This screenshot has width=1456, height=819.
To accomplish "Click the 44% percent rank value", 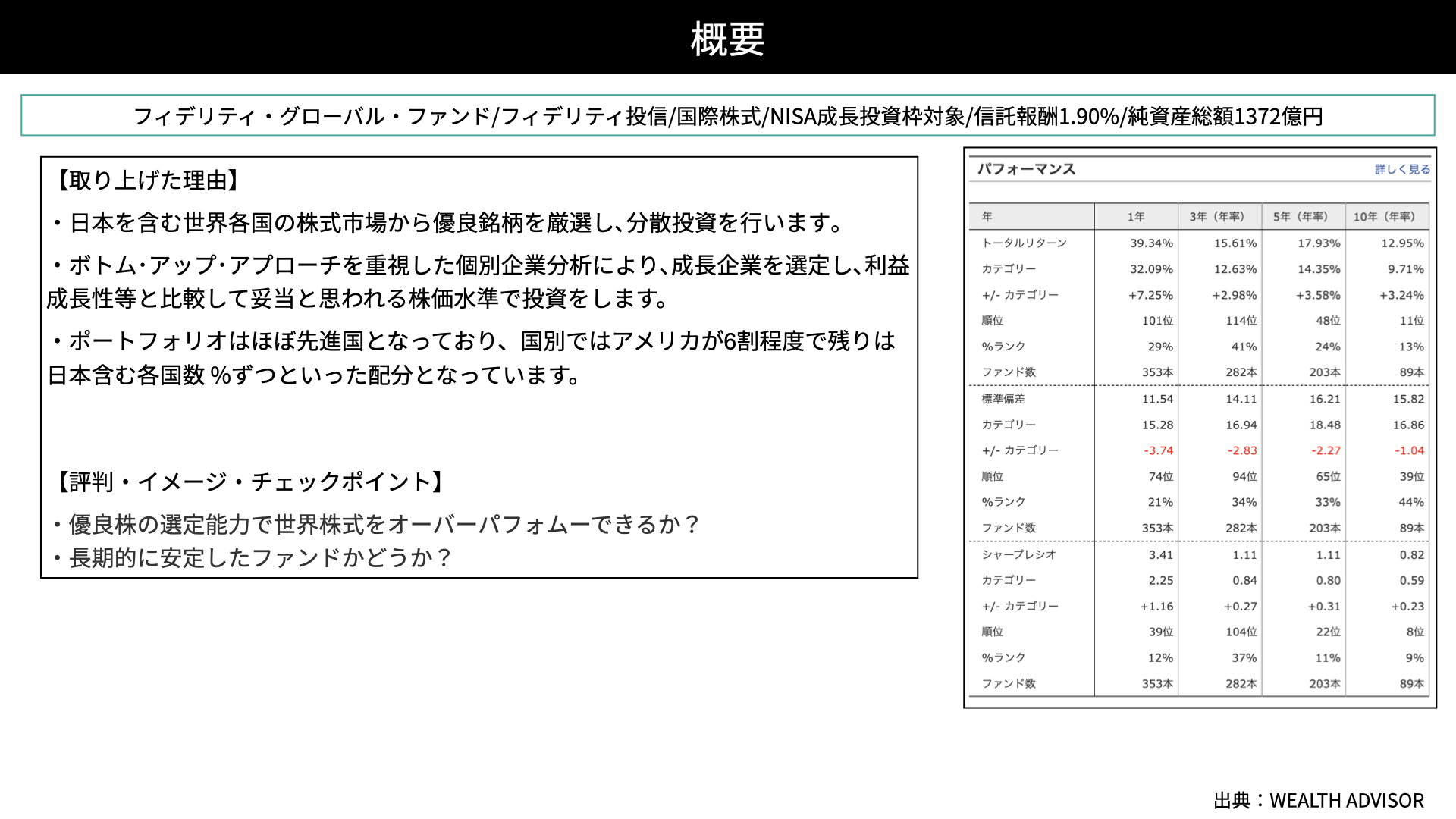I will tap(1410, 502).
